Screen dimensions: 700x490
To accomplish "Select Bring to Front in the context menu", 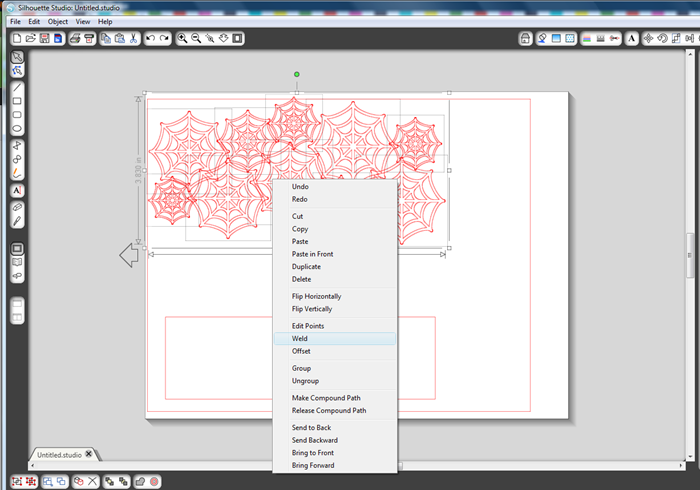I will pyautogui.click(x=335, y=453).
